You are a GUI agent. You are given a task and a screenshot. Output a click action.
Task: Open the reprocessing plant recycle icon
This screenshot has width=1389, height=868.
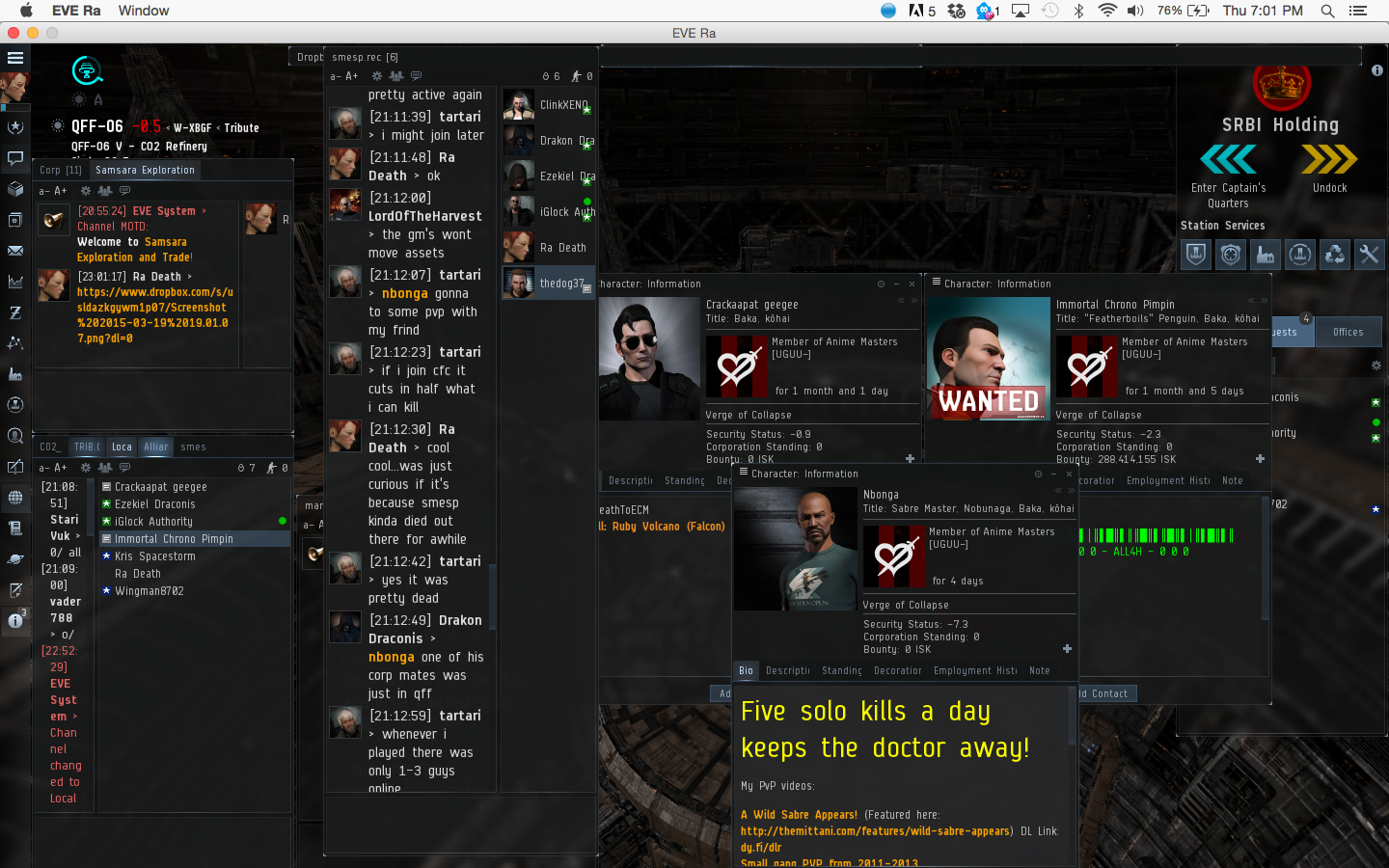coord(1334,255)
